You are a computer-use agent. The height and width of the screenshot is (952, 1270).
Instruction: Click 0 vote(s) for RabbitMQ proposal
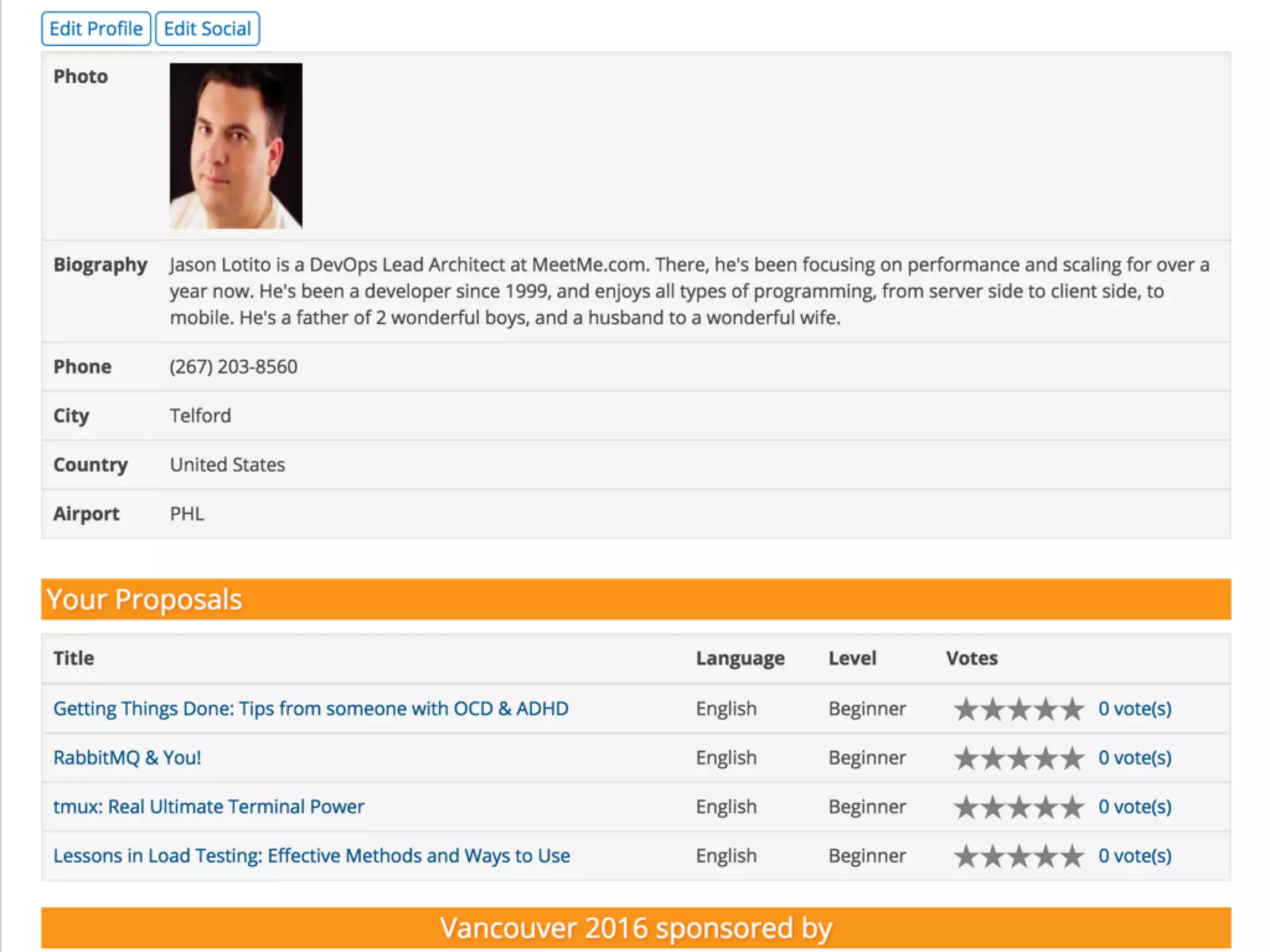pyautogui.click(x=1135, y=757)
